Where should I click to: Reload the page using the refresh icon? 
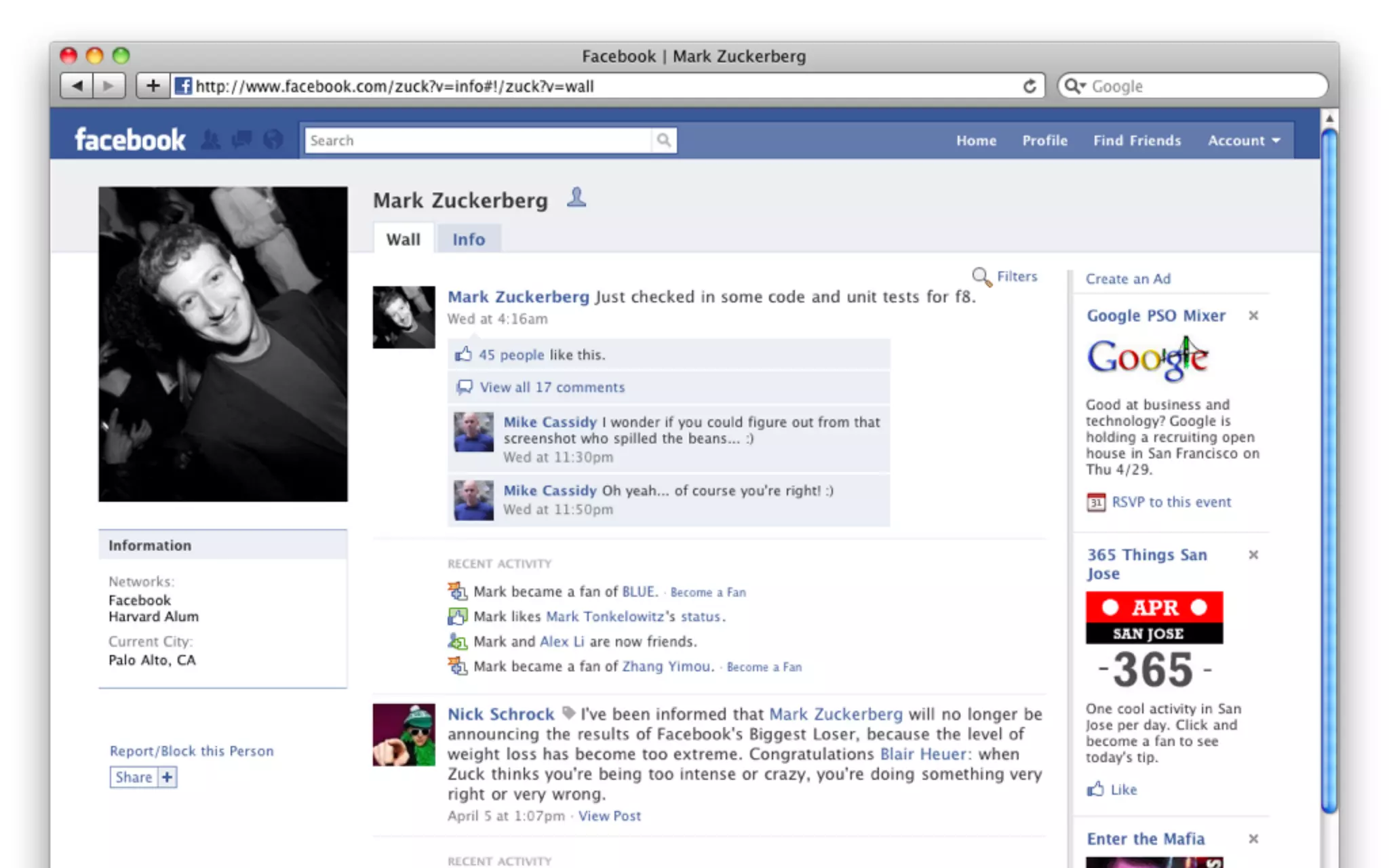point(1030,86)
